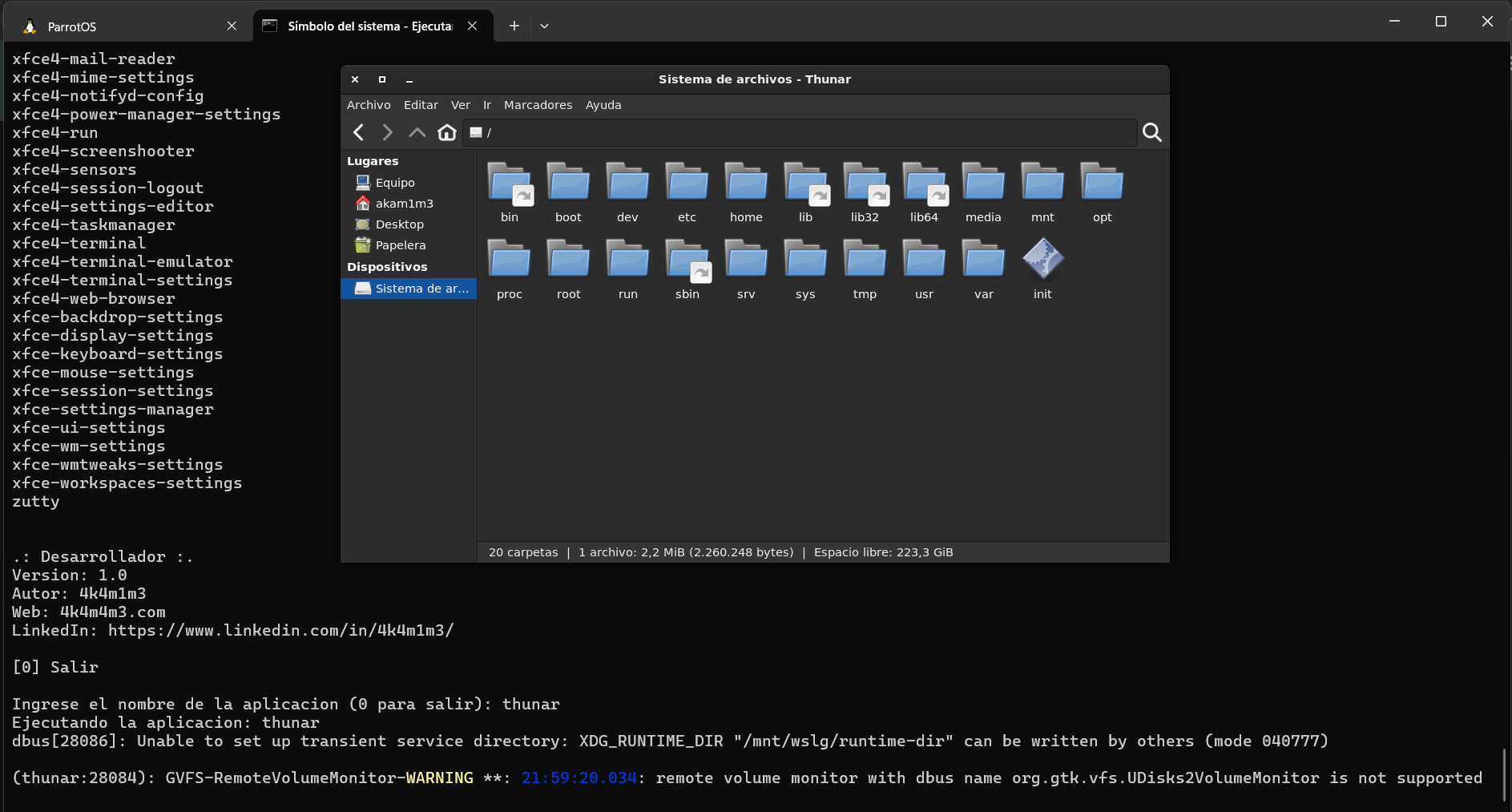This screenshot has height=812, width=1512.
Task: Click 'Web: 4k4m4m3.com' terminal line
Action: pos(89,612)
